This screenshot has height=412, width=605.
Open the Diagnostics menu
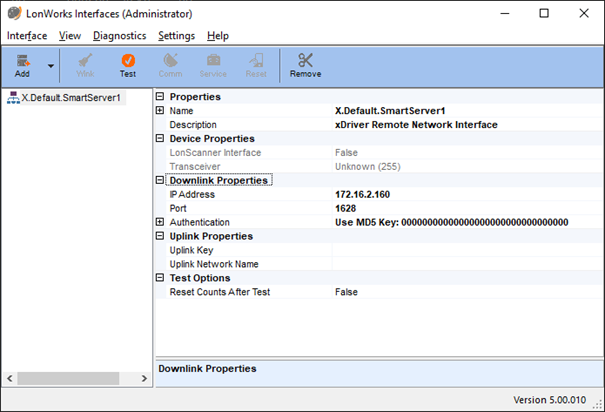click(119, 35)
